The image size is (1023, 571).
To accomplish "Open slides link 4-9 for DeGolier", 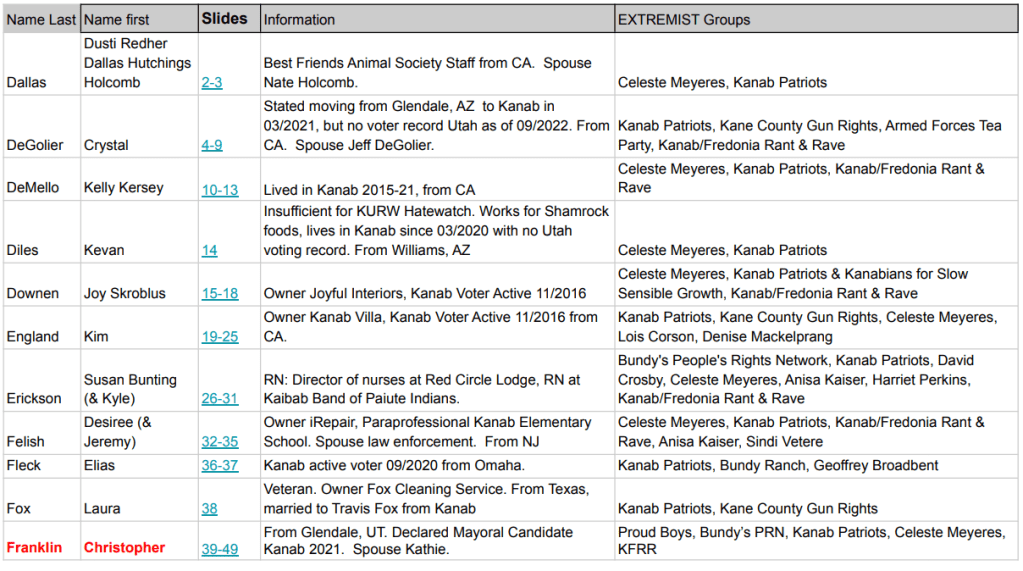I will [x=212, y=145].
